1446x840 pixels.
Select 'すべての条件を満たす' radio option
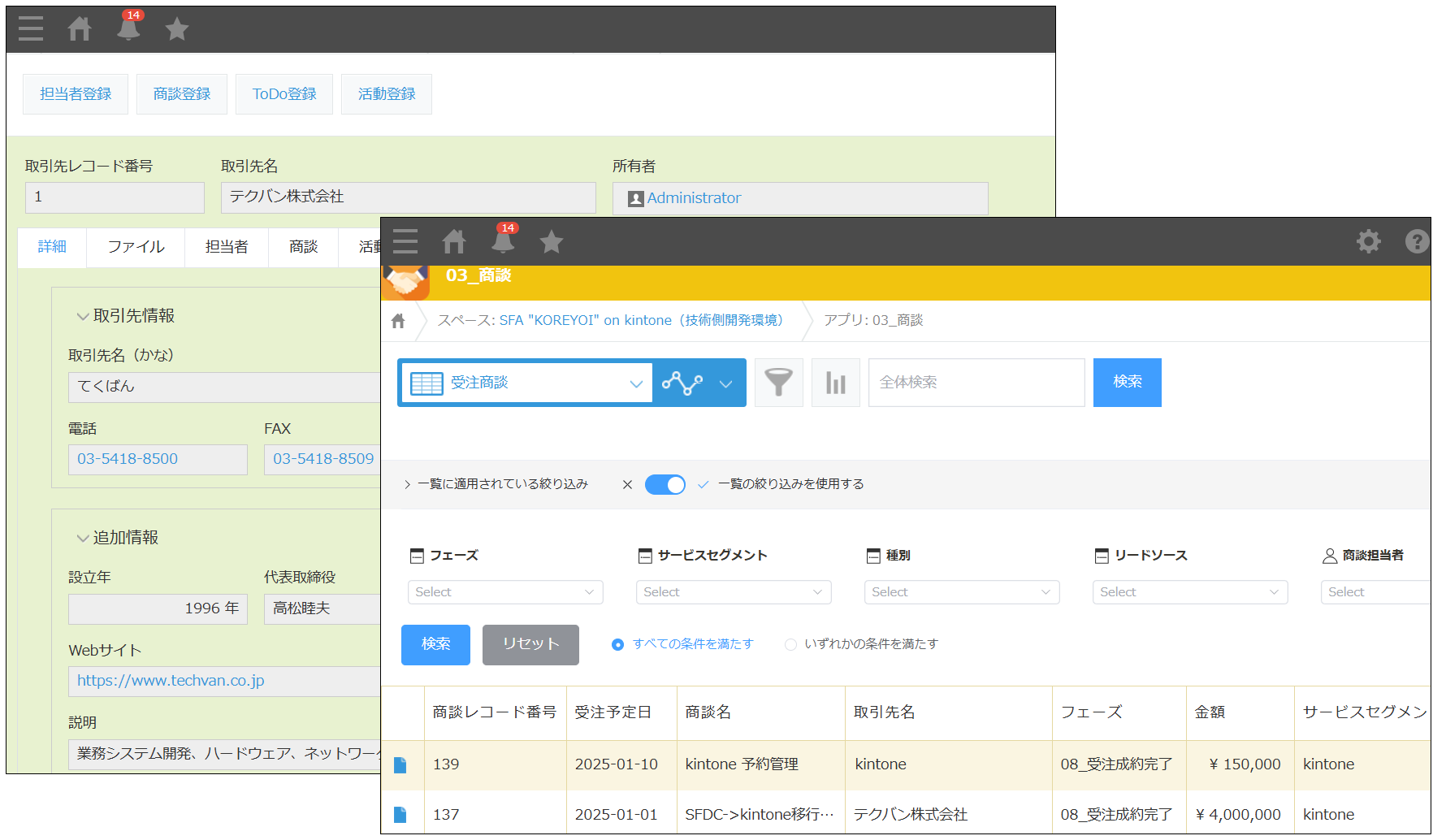point(617,644)
